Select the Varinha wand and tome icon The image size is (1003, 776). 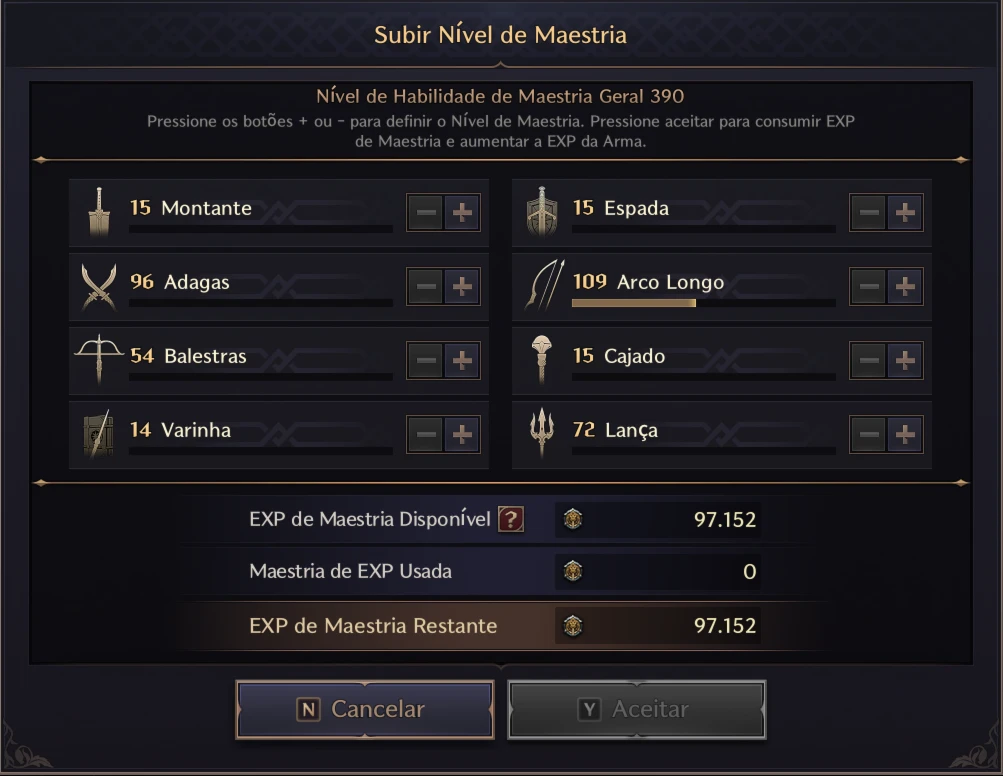(99, 434)
